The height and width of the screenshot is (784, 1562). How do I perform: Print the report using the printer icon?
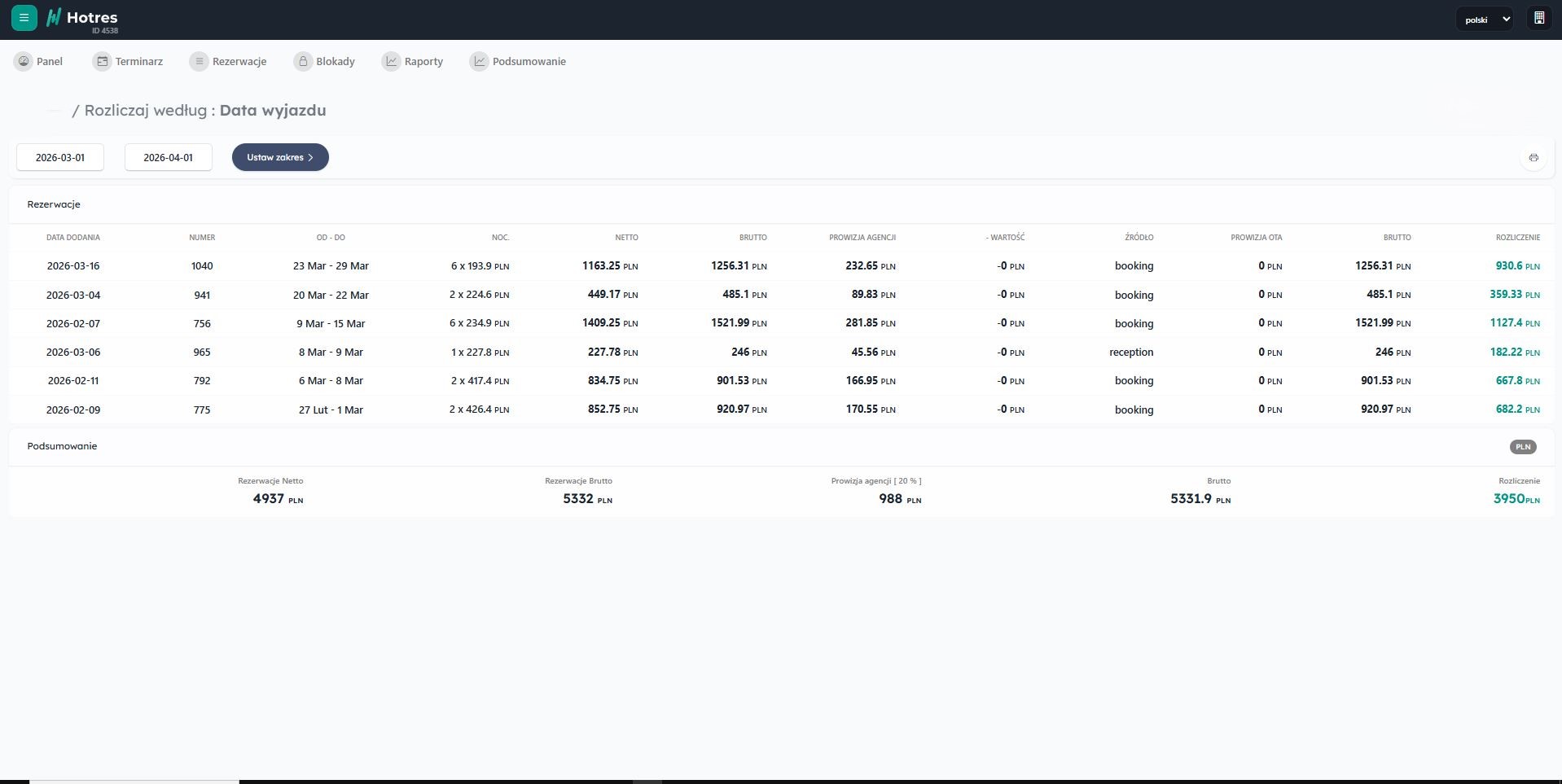click(1533, 157)
